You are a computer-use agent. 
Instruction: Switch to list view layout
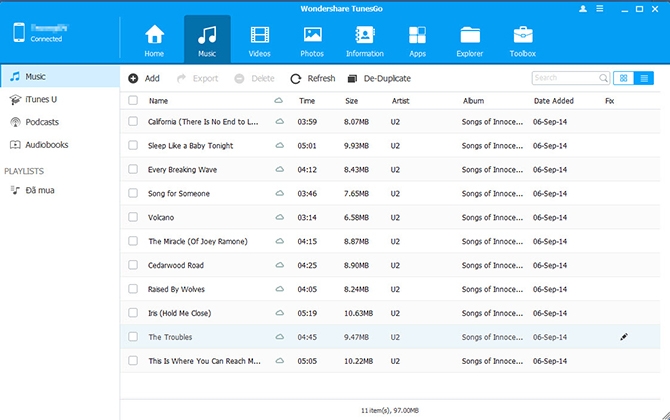644,78
